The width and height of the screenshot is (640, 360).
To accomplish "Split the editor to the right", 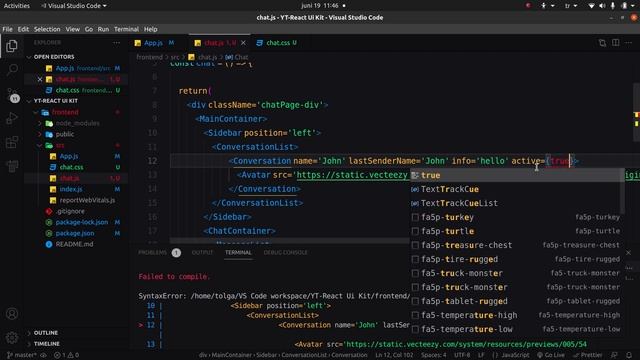I will pos(616,43).
